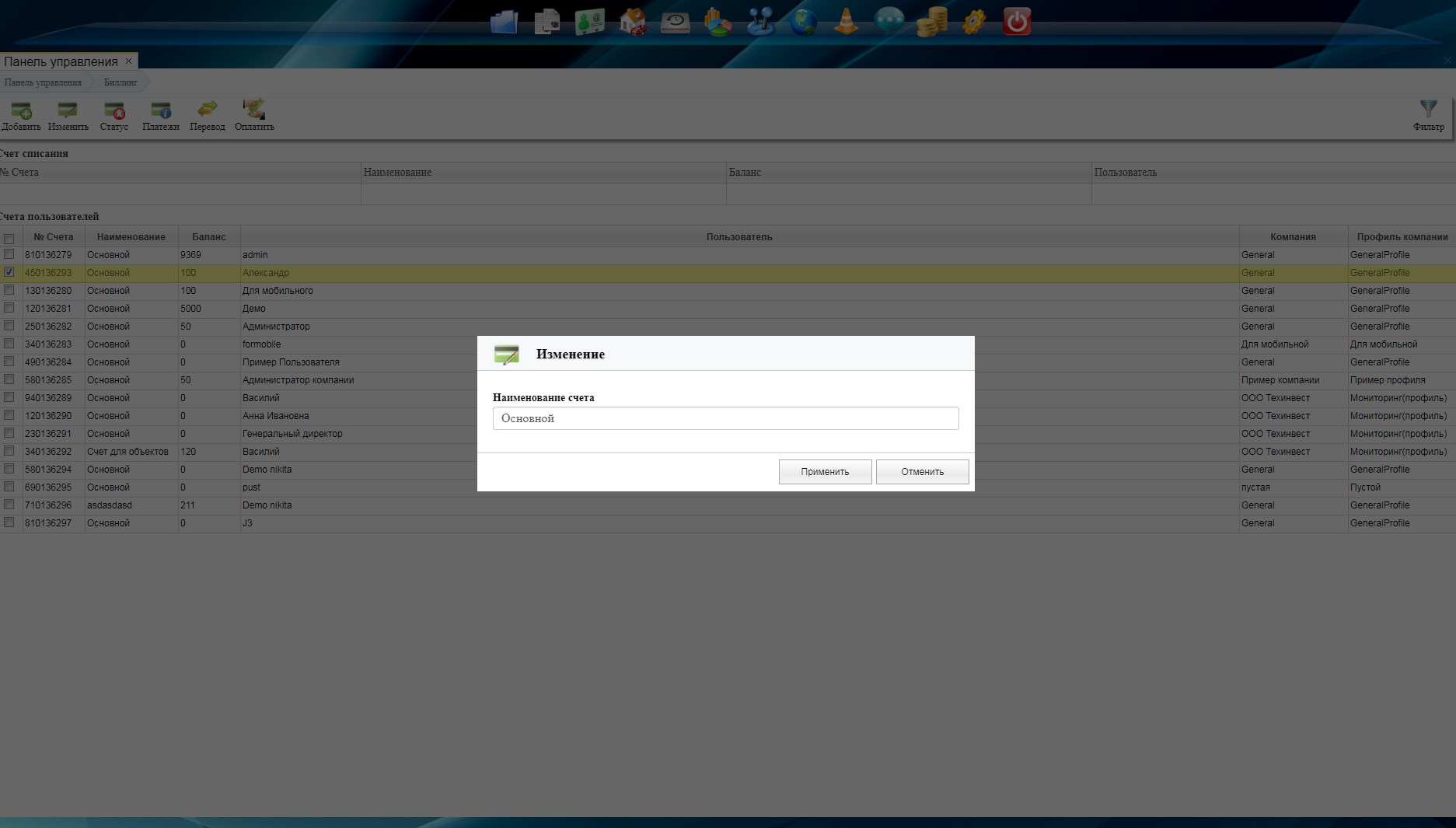This screenshot has width=1456, height=828.
Task: Click user name Для мобильного
Action: [278, 291]
